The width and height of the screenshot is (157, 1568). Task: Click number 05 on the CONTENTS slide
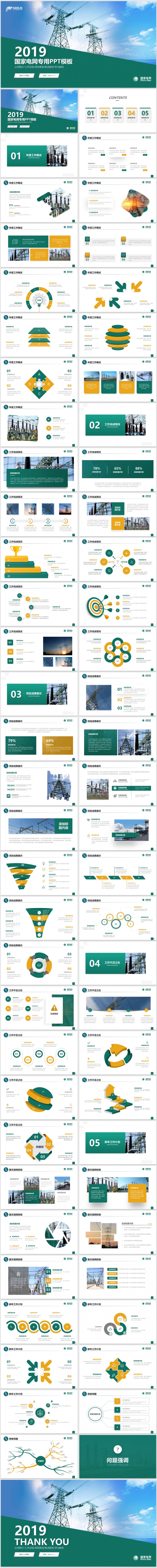(x=145, y=113)
